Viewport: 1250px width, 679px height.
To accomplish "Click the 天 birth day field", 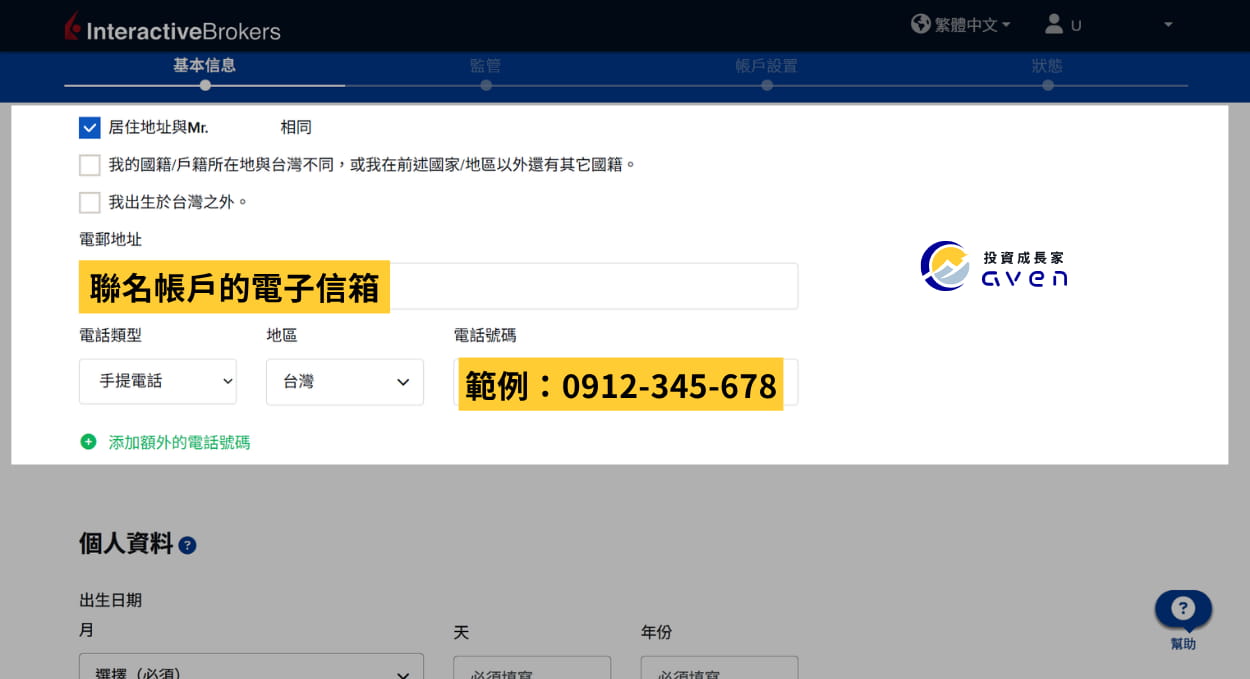I will pyautogui.click(x=532, y=668).
